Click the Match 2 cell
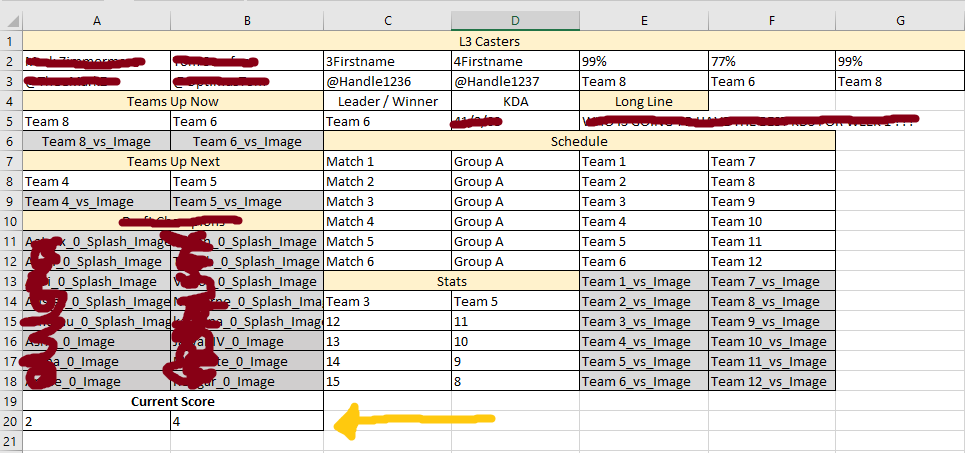Viewport: 965px width, 453px height. pos(387,182)
